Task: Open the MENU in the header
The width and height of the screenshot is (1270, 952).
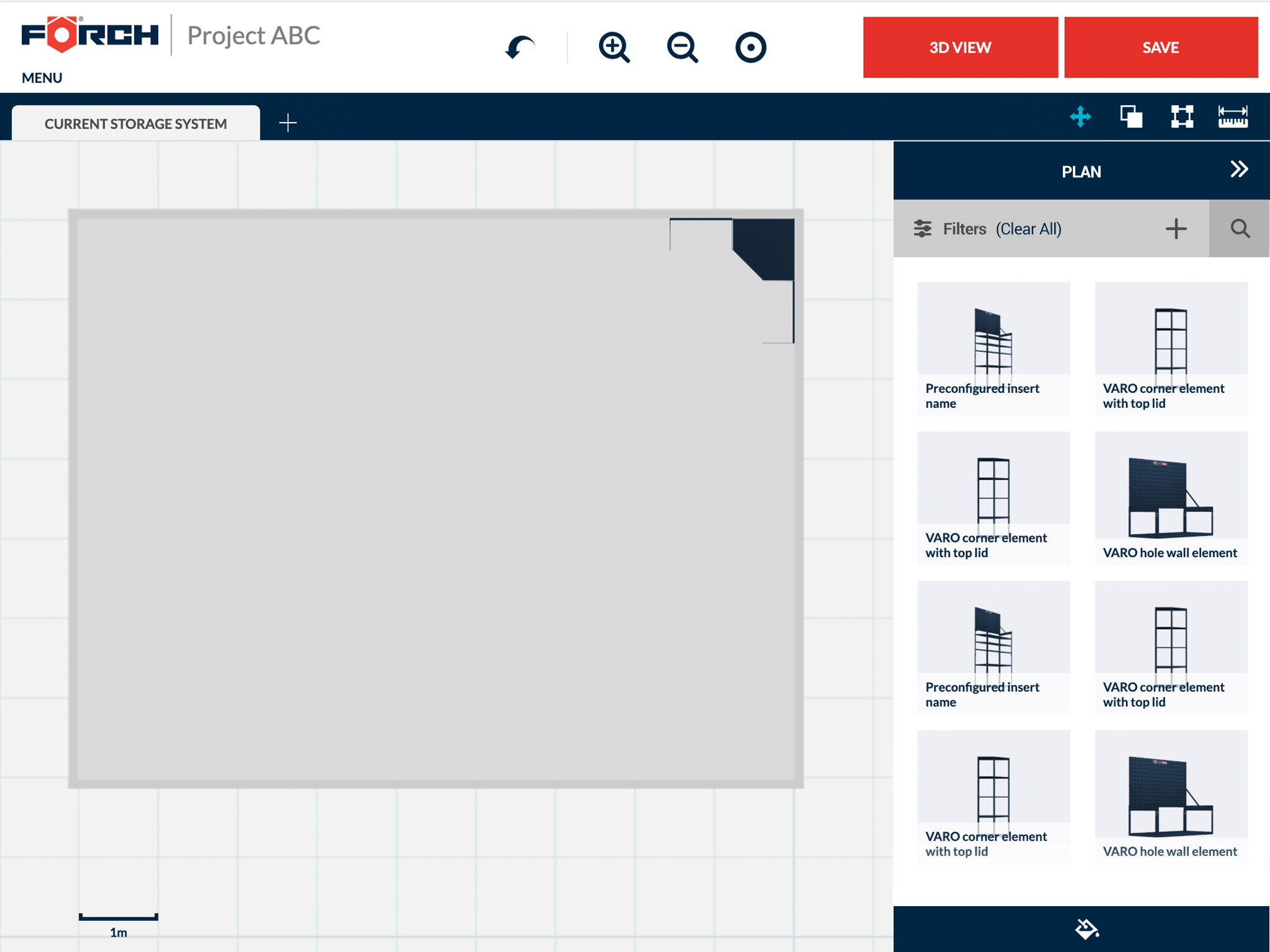Action: click(42, 78)
